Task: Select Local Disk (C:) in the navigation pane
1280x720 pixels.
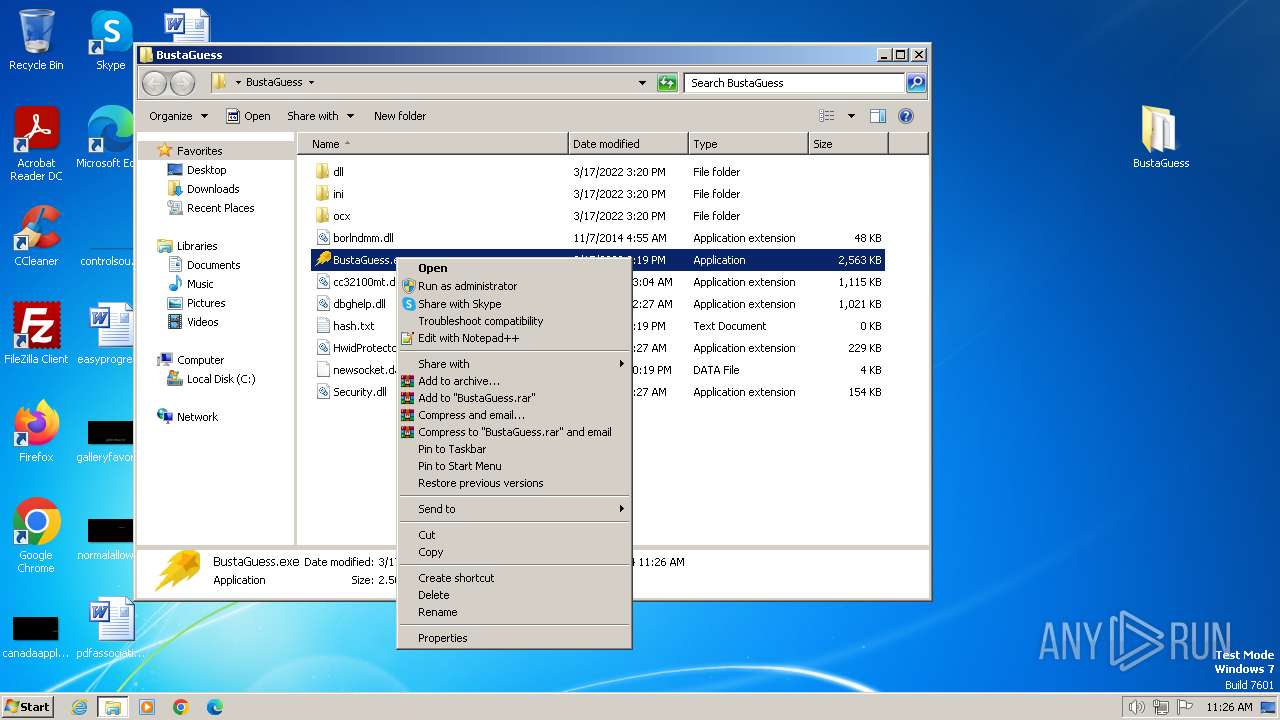Action: click(220, 379)
